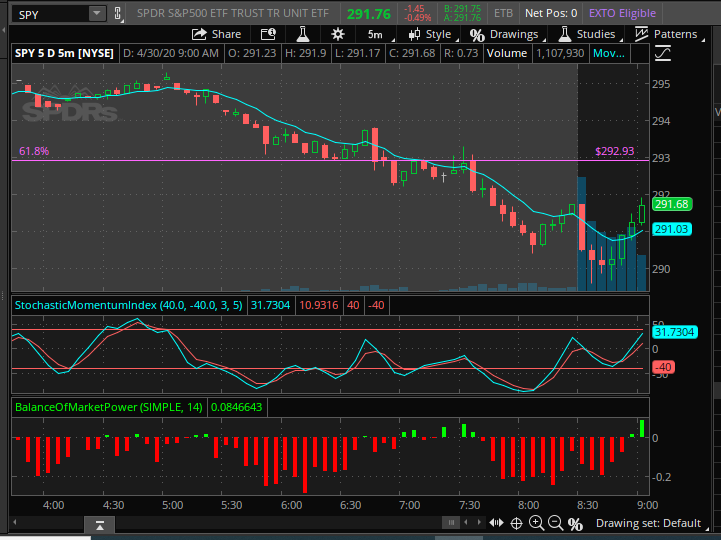This screenshot has width=721, height=540.
Task: Click the scroll-right triangle near scrollbar thumb
Action: tap(479, 522)
